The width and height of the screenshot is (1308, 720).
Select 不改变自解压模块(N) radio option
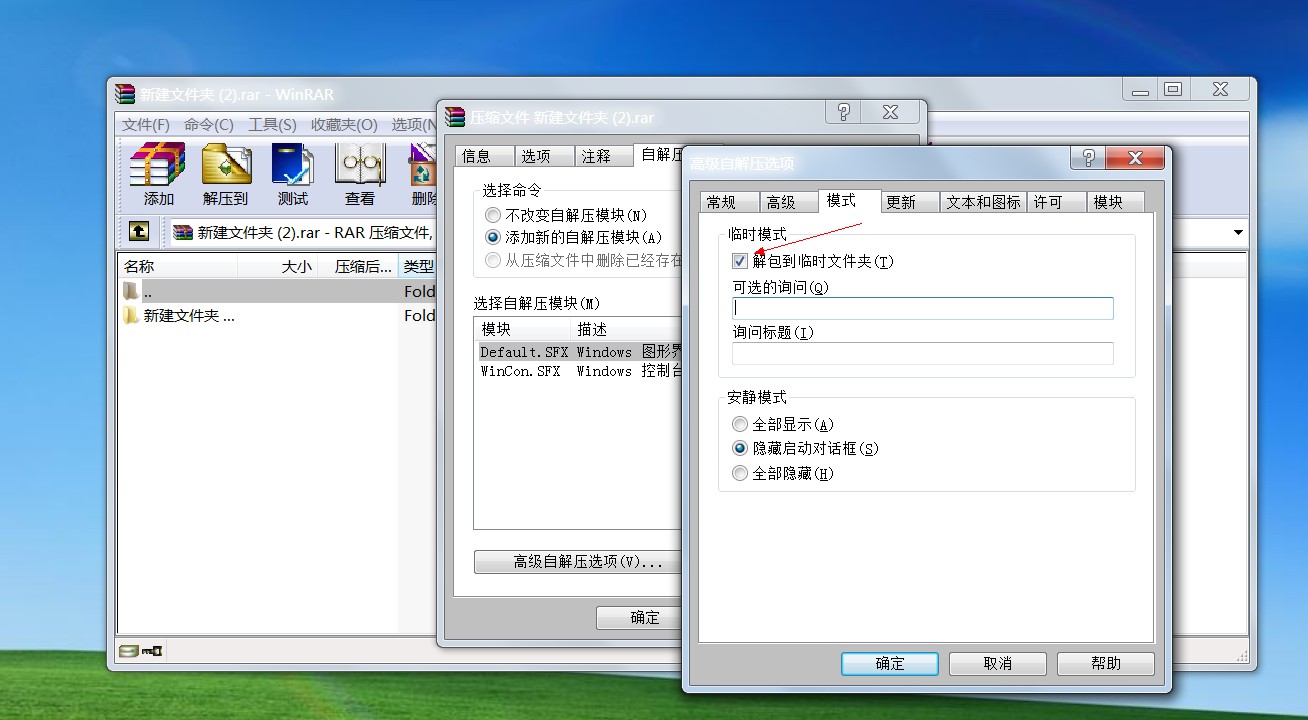492,215
